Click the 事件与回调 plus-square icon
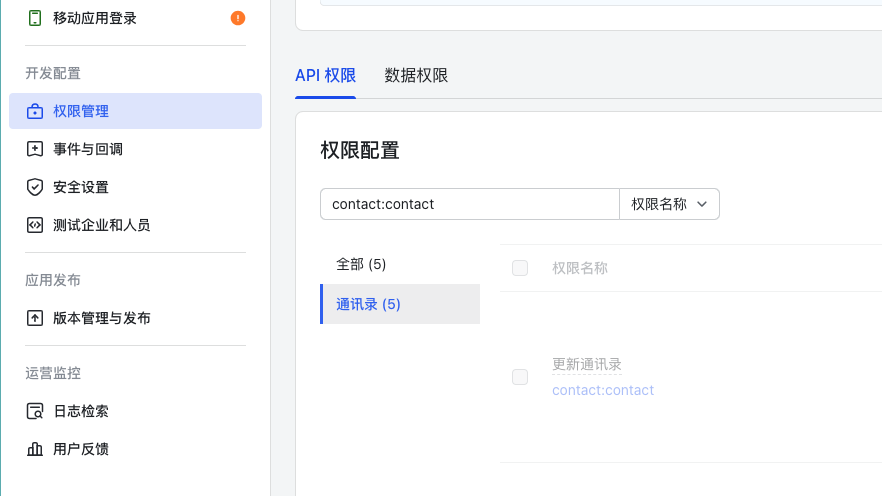 pos(35,149)
